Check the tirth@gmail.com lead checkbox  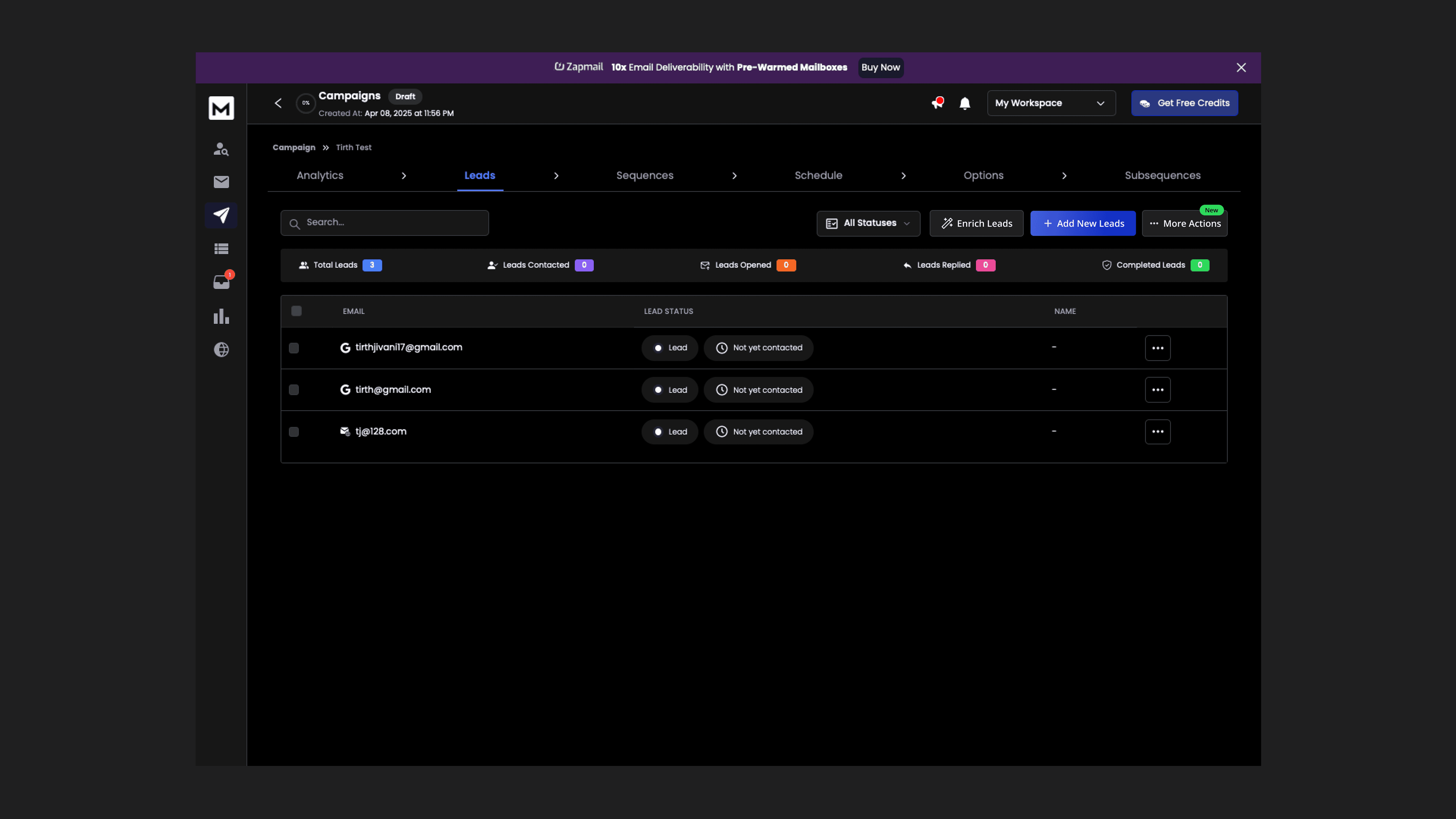coord(294,390)
